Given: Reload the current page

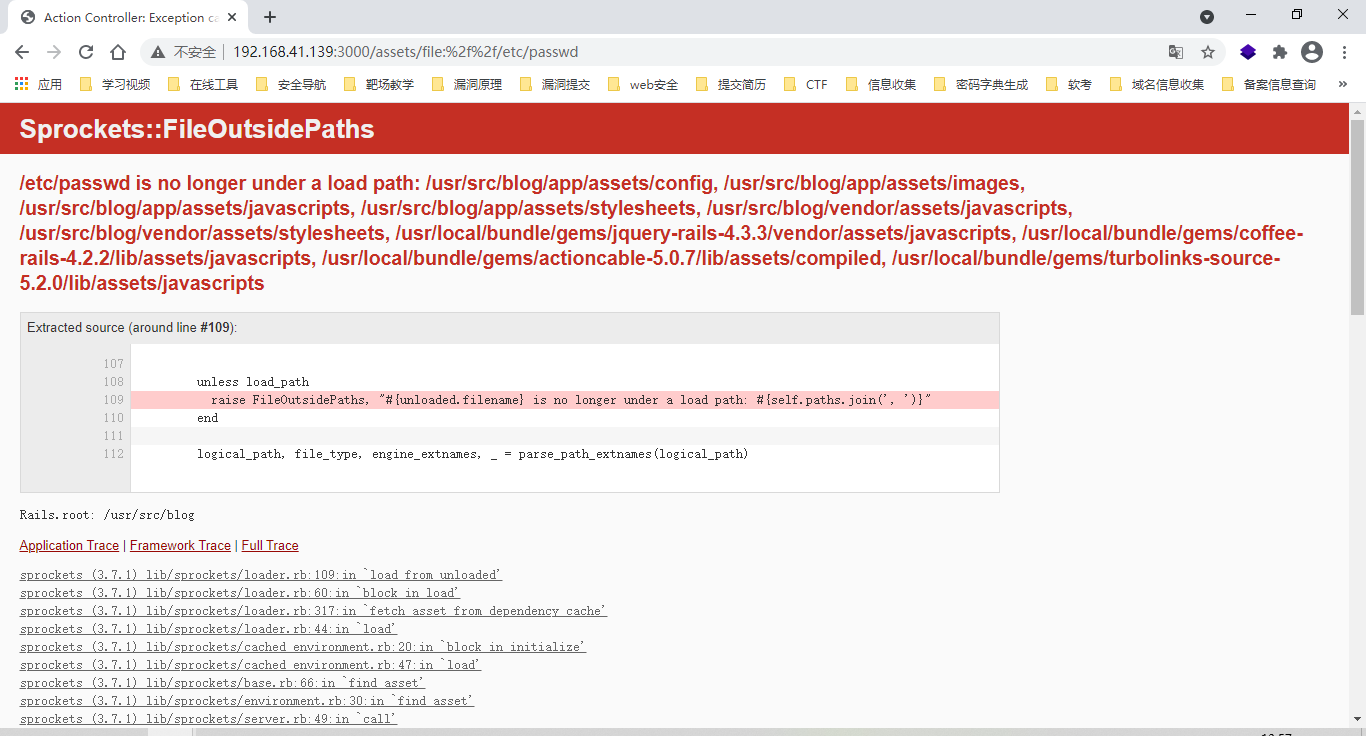Looking at the screenshot, I should (86, 52).
